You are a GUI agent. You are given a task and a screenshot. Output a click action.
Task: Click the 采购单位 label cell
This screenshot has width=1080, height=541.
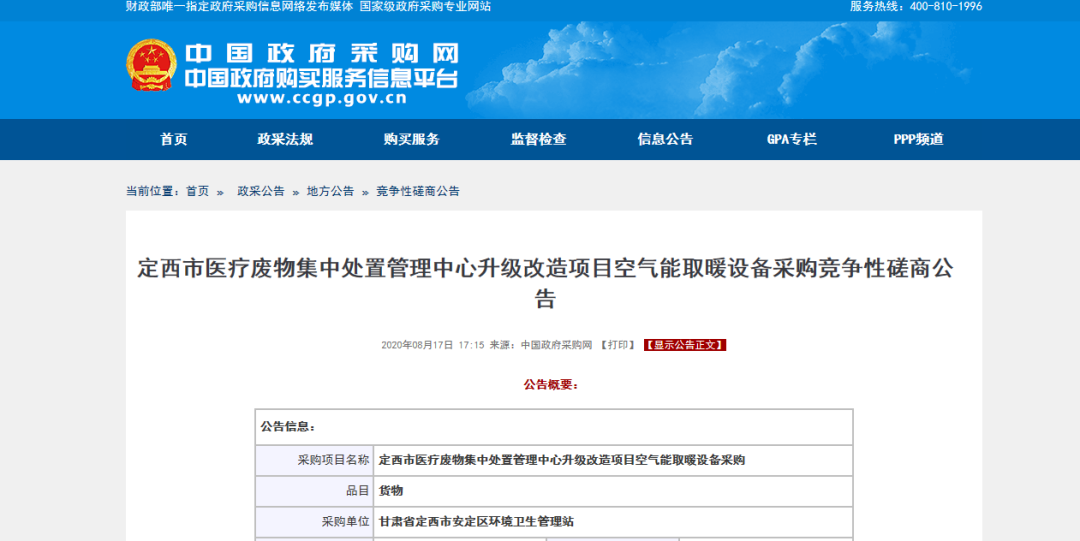[315, 522]
